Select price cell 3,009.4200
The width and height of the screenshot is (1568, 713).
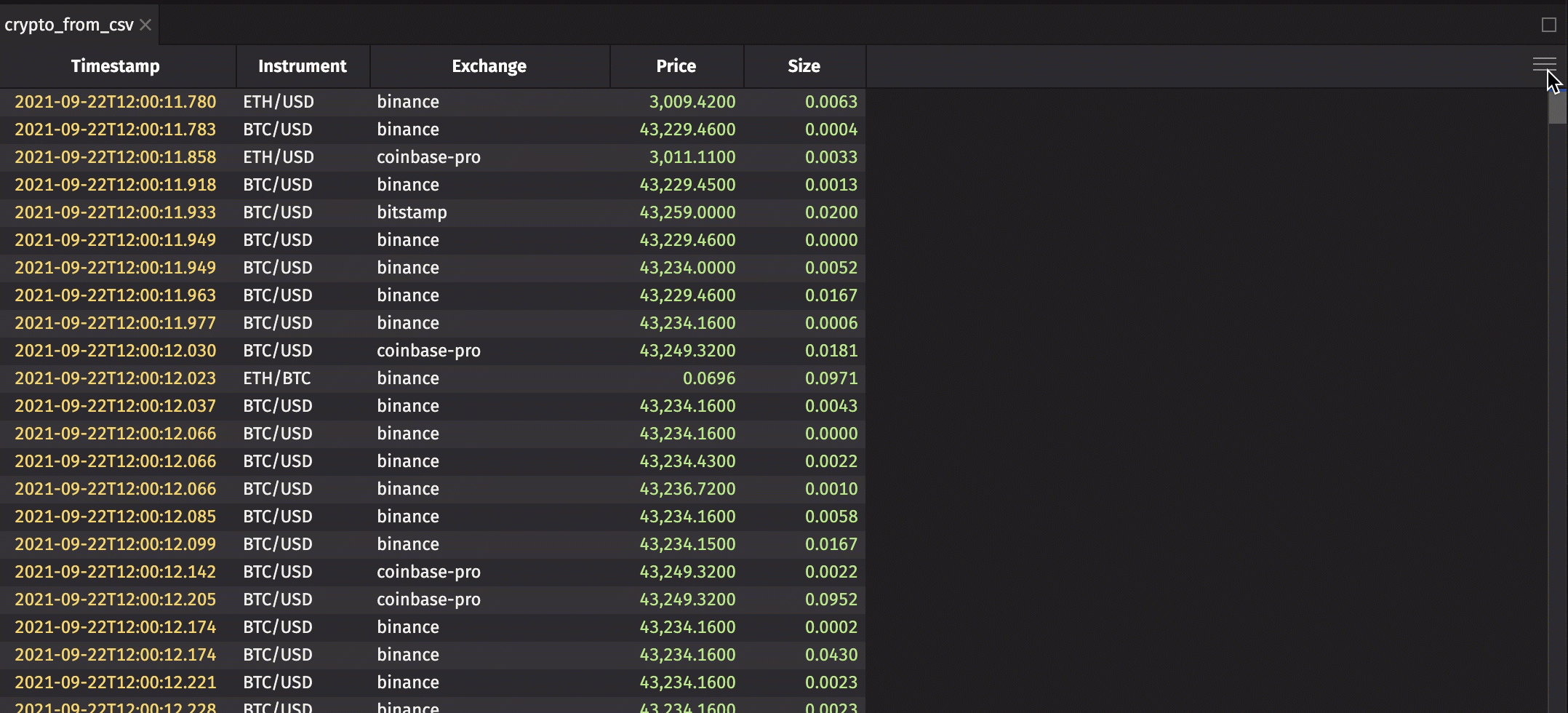pyautogui.click(x=692, y=102)
